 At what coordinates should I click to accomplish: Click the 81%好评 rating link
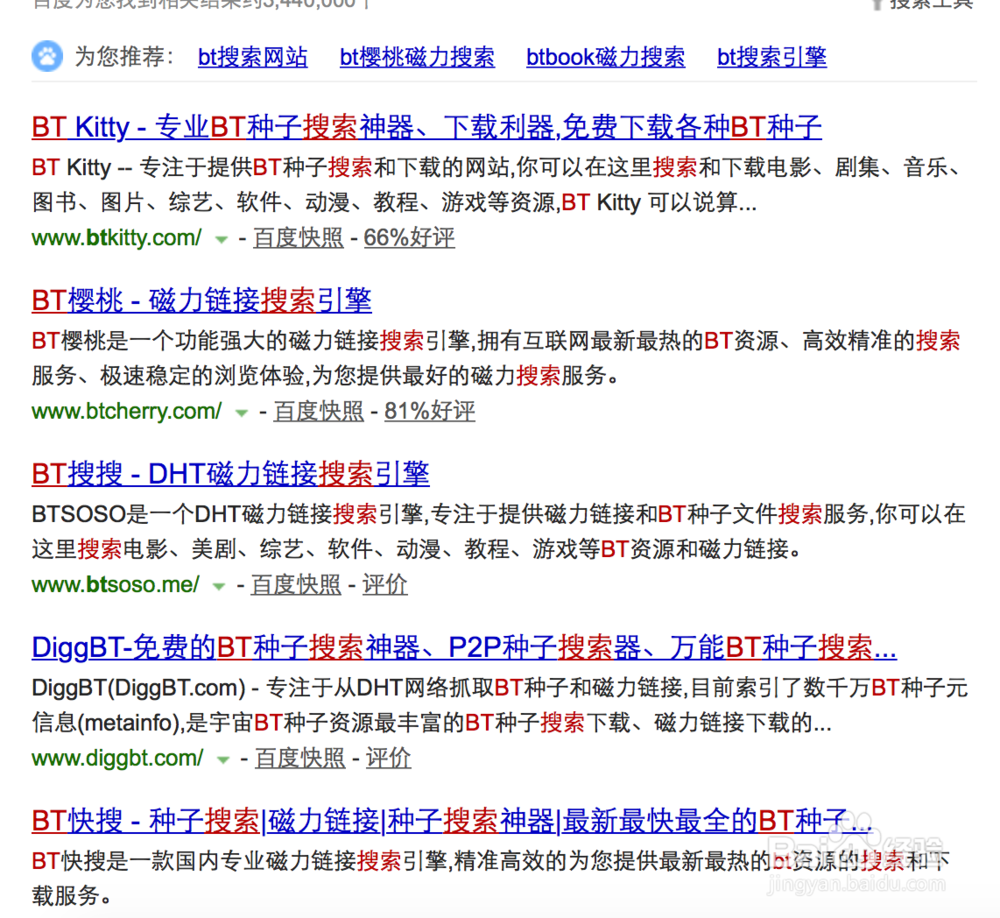pyautogui.click(x=430, y=411)
